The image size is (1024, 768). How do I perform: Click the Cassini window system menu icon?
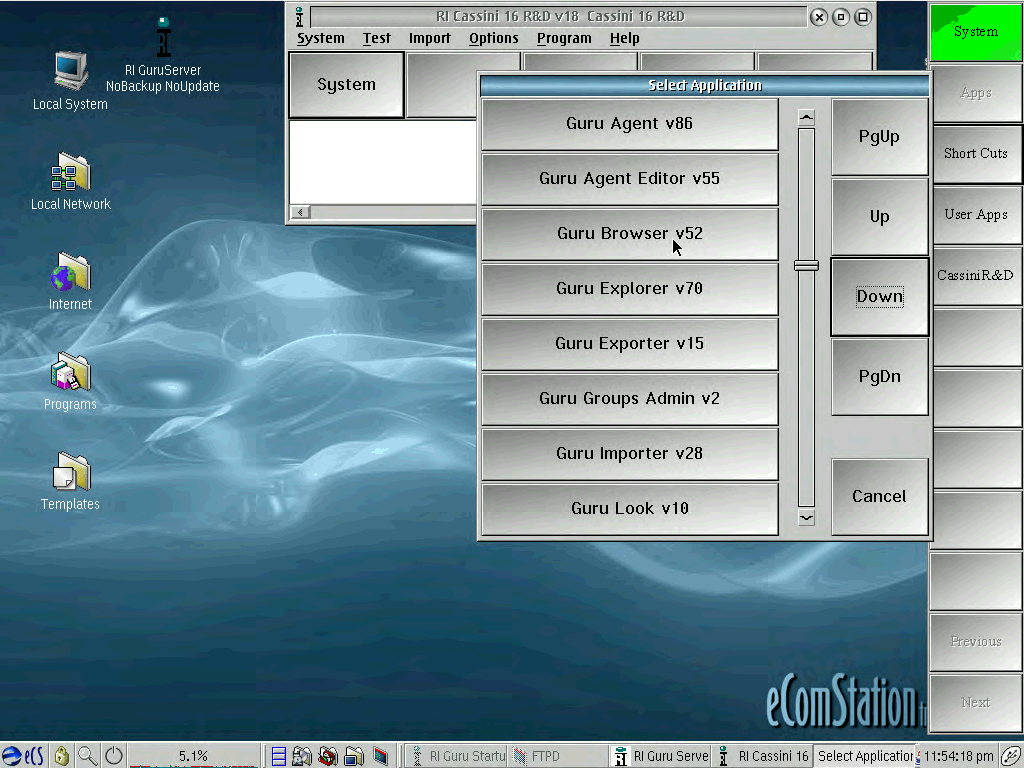[299, 17]
